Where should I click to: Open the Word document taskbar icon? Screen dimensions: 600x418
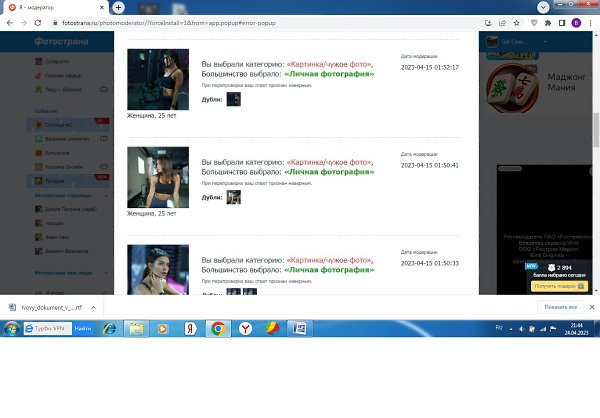(x=300, y=328)
